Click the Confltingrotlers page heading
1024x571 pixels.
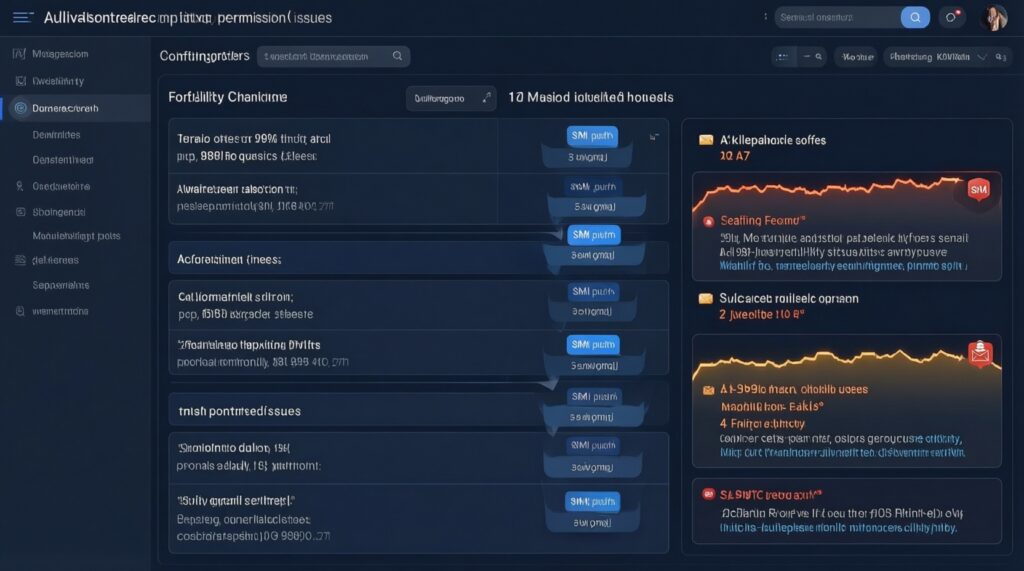204,56
